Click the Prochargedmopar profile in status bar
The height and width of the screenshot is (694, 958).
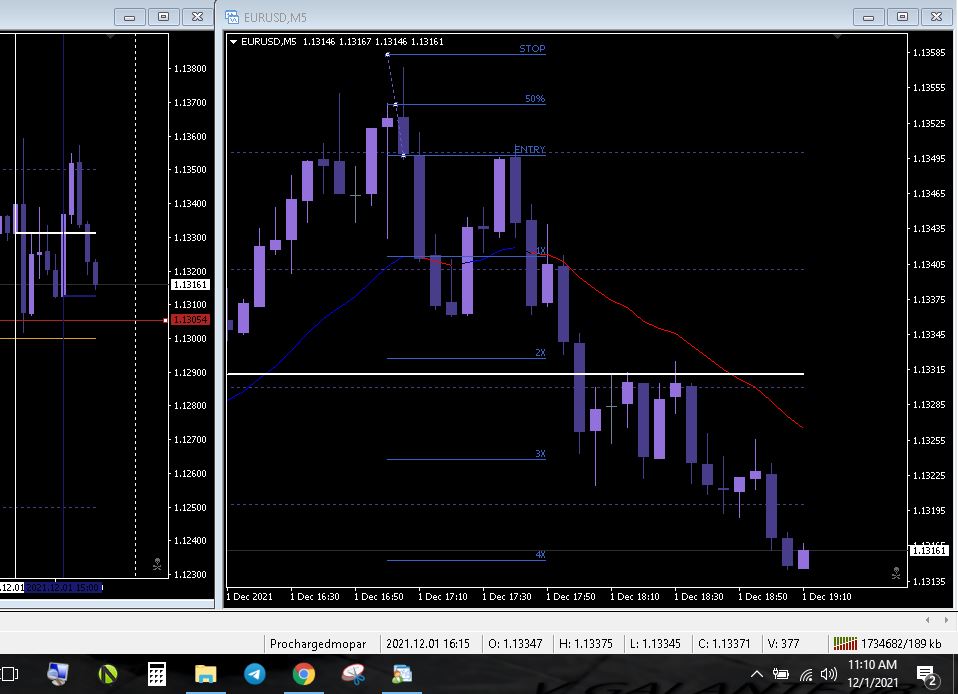pos(318,643)
